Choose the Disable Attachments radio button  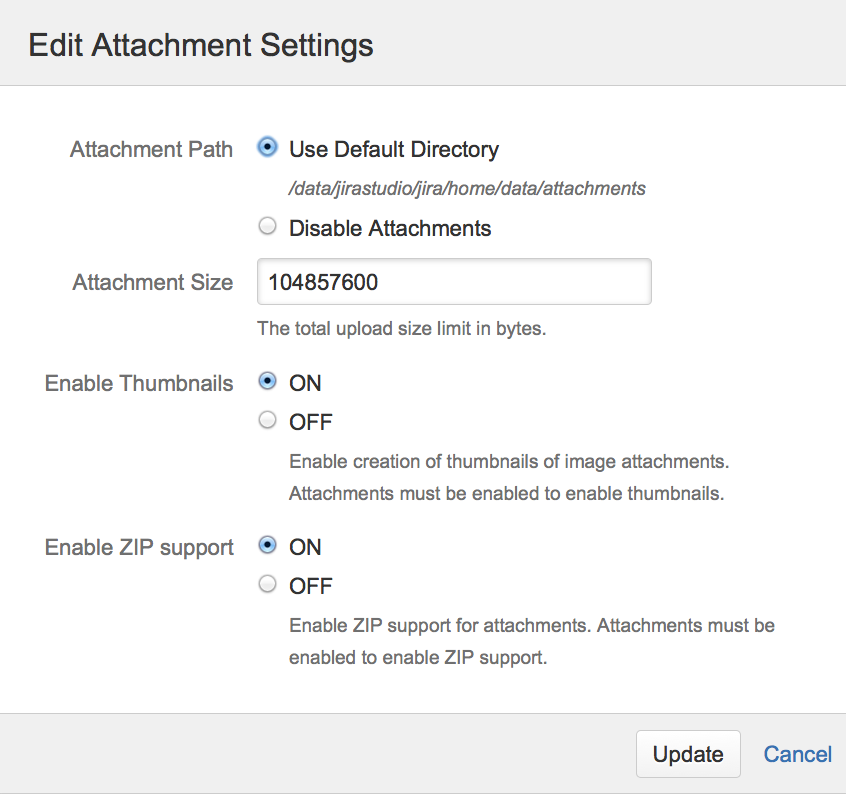pos(267,227)
